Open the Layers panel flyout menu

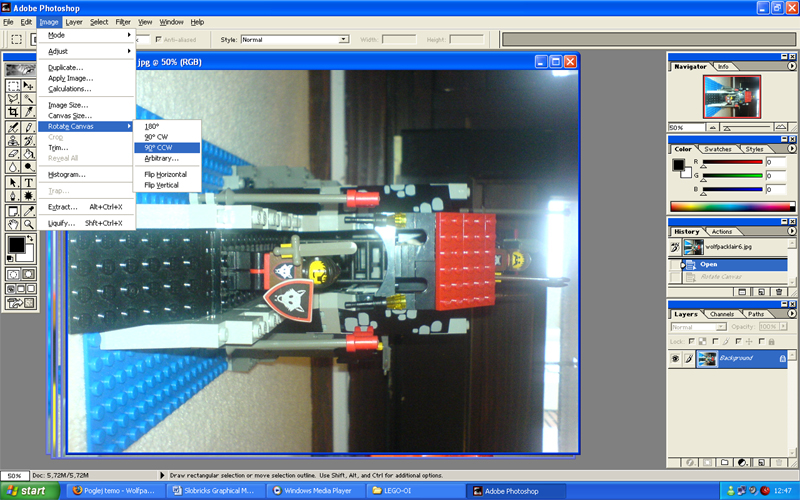791,314
